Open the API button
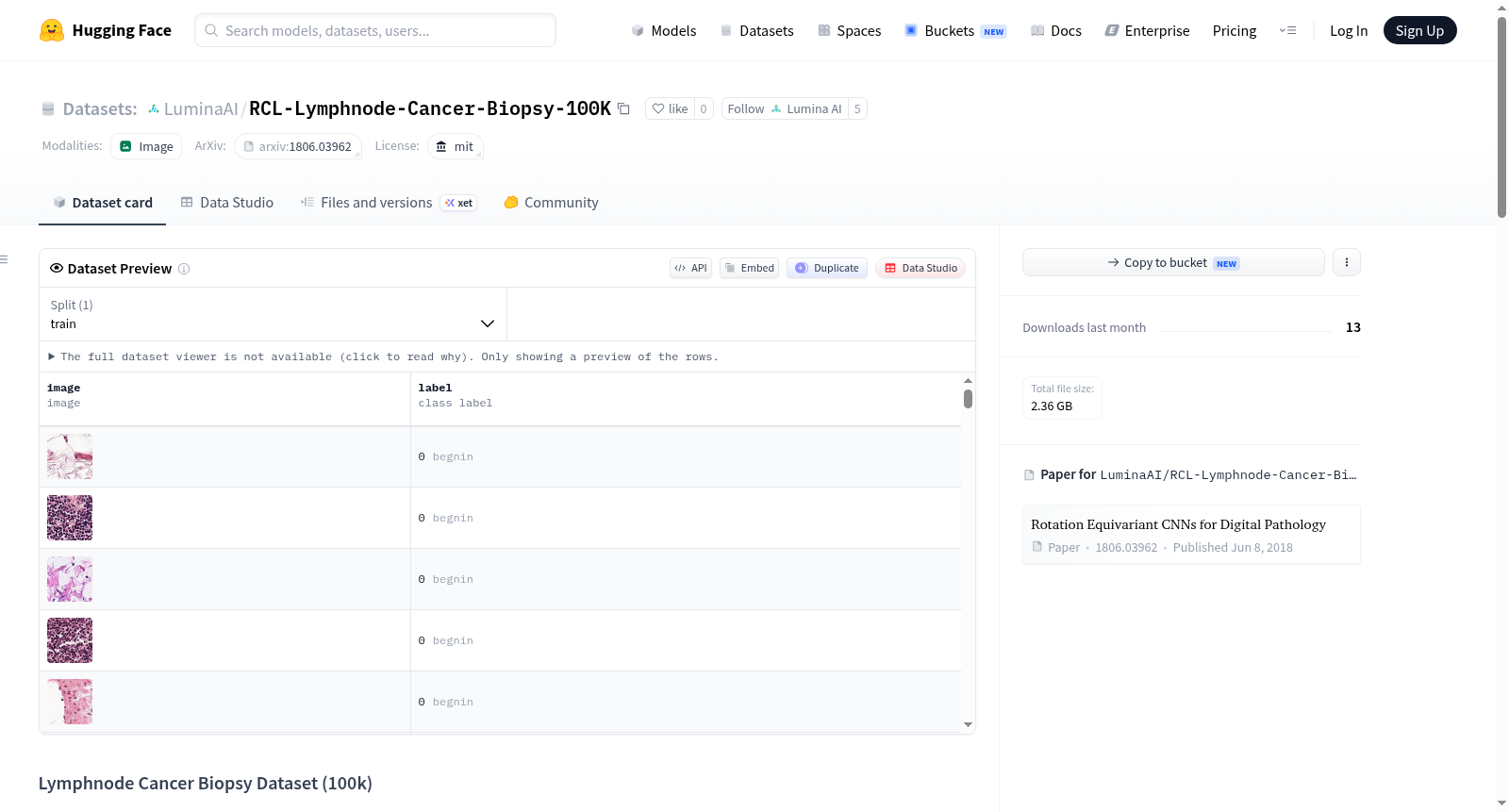 [690, 268]
